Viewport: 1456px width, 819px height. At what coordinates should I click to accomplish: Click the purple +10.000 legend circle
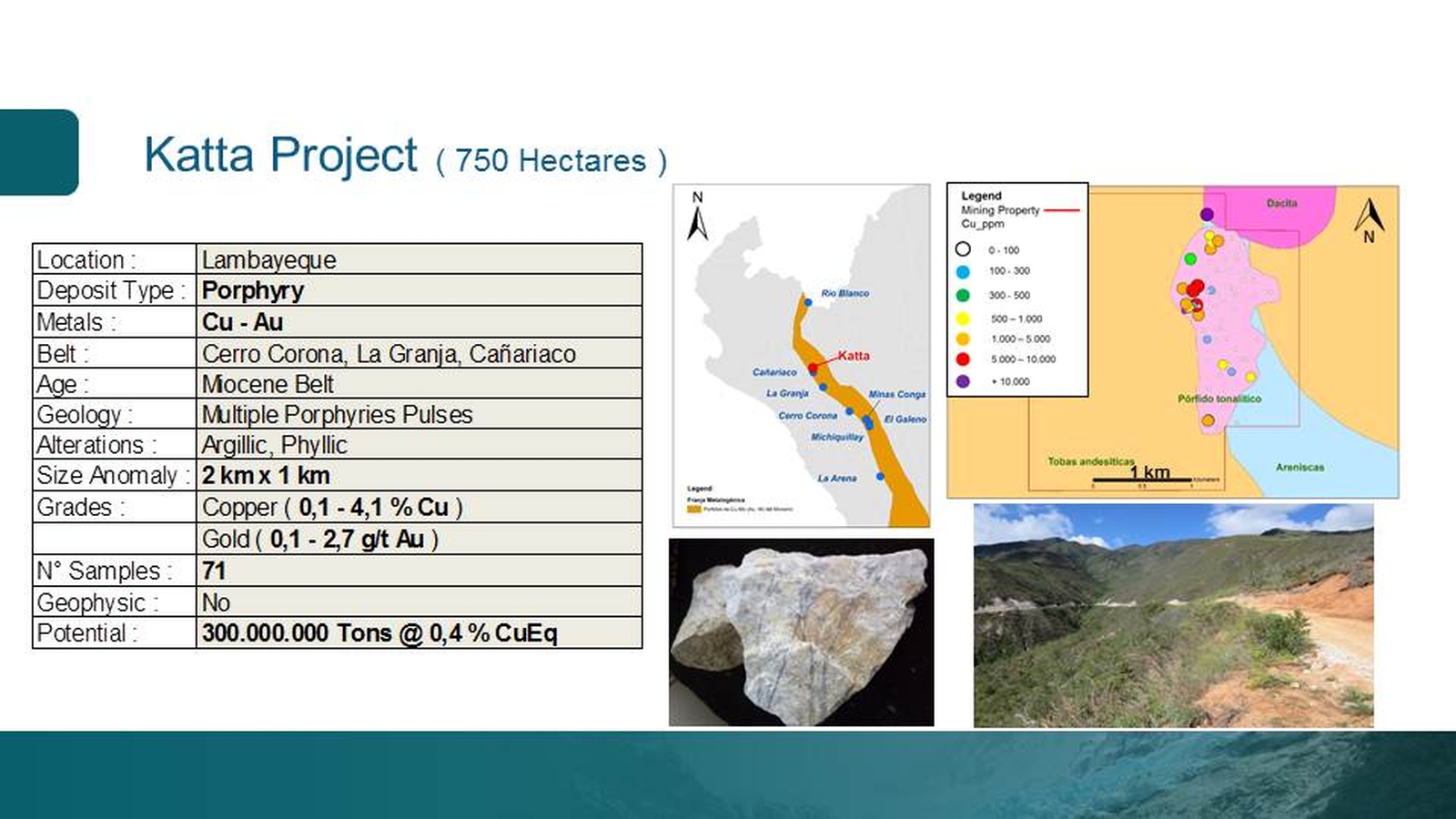pyautogui.click(x=963, y=381)
